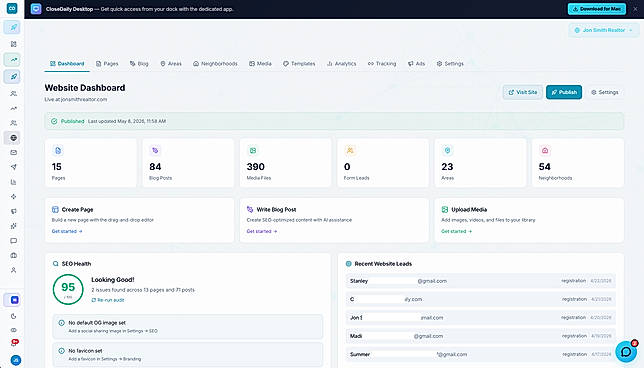This screenshot has width=644, height=368.
Task: Click the Pages stat card icon
Action: (58, 151)
